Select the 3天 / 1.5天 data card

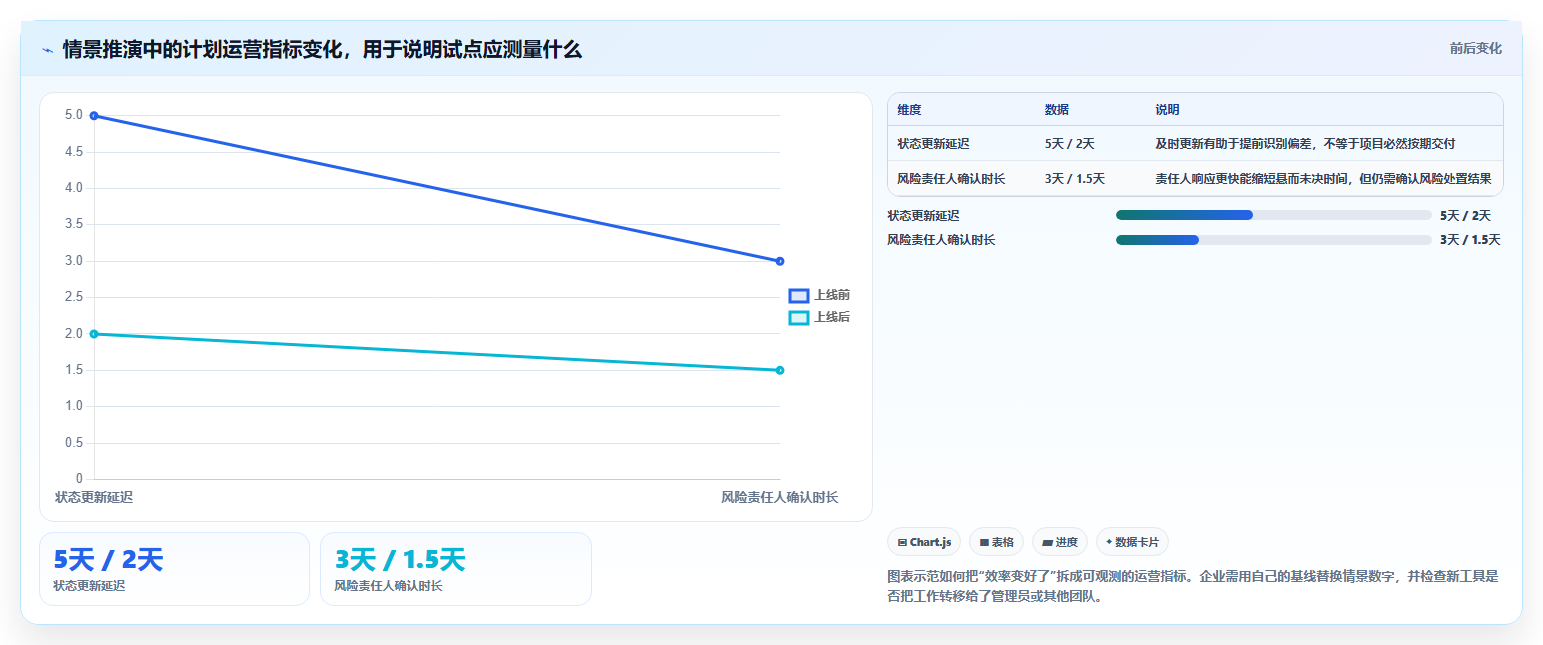point(456,569)
